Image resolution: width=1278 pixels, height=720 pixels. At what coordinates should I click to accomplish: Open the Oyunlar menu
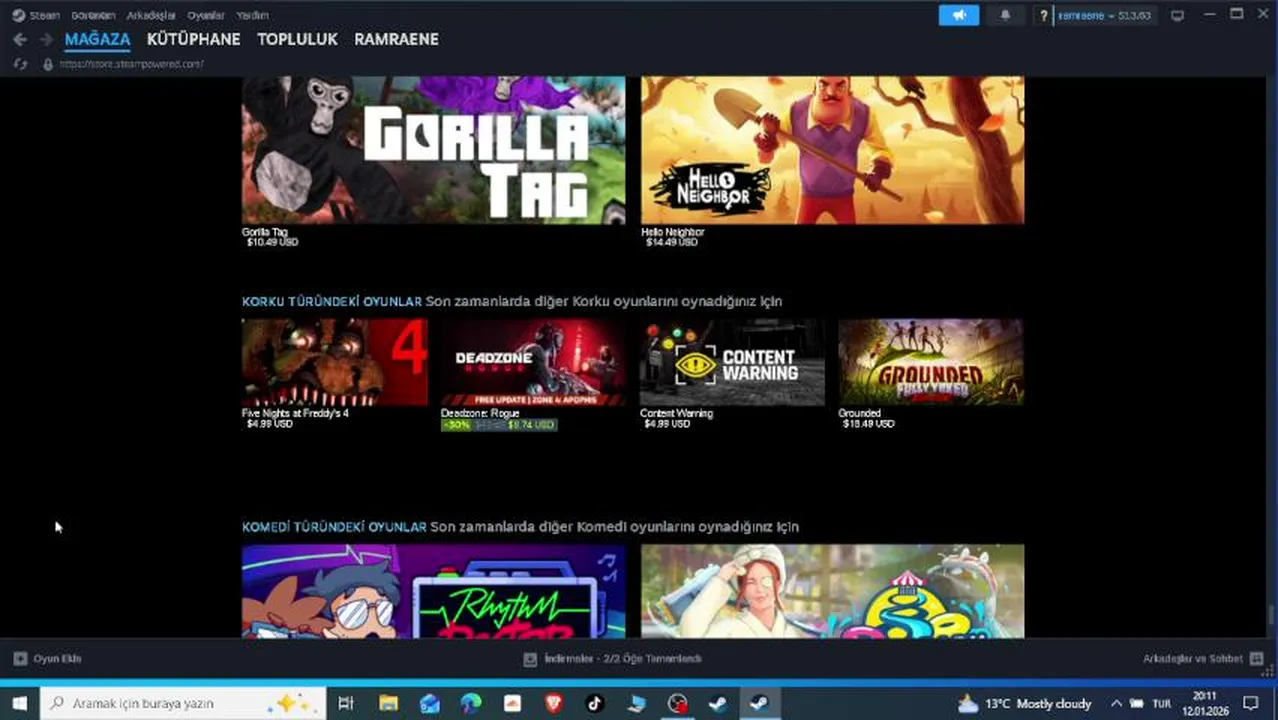pyautogui.click(x=206, y=15)
